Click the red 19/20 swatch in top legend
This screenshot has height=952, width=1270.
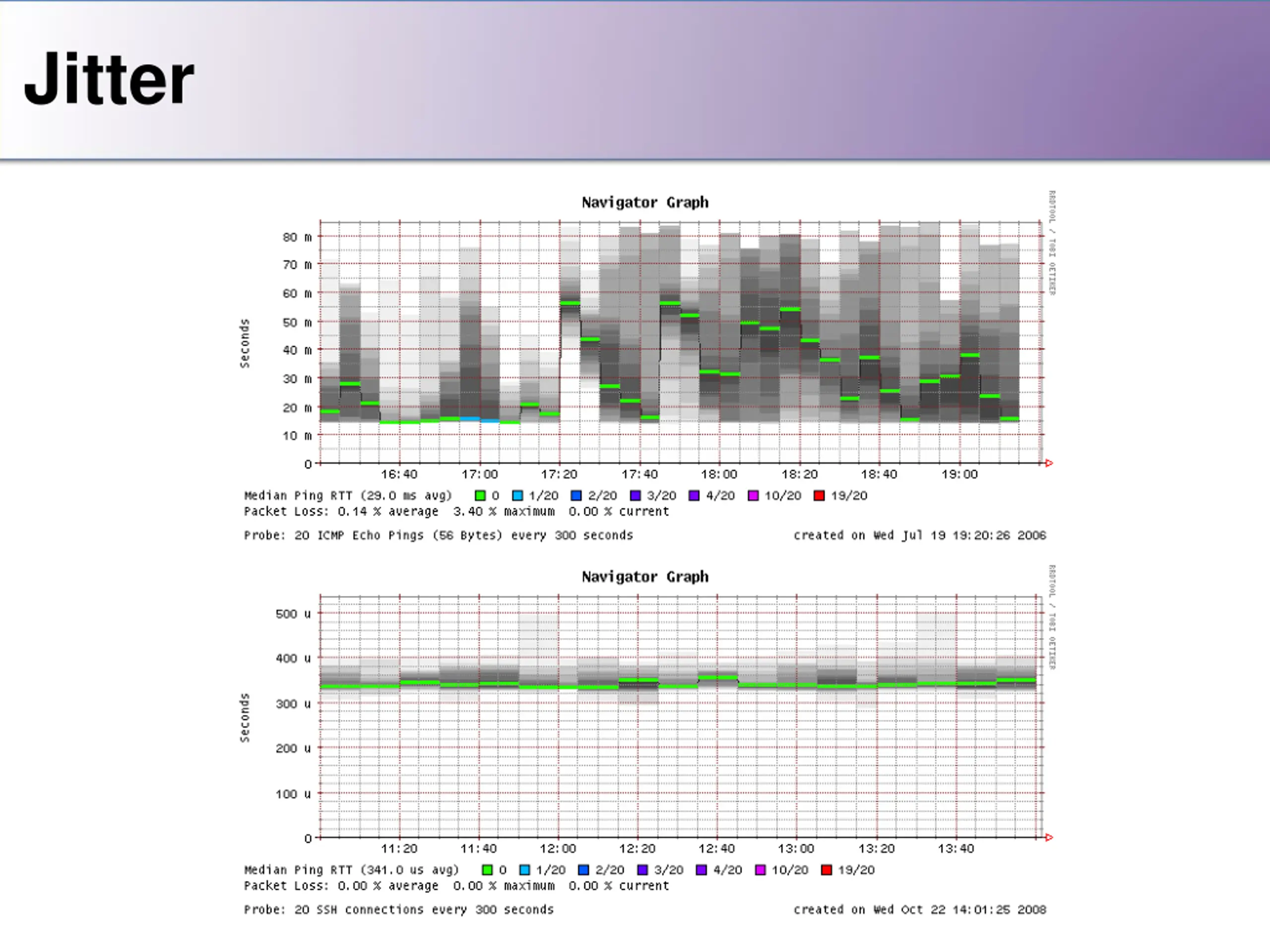[820, 496]
